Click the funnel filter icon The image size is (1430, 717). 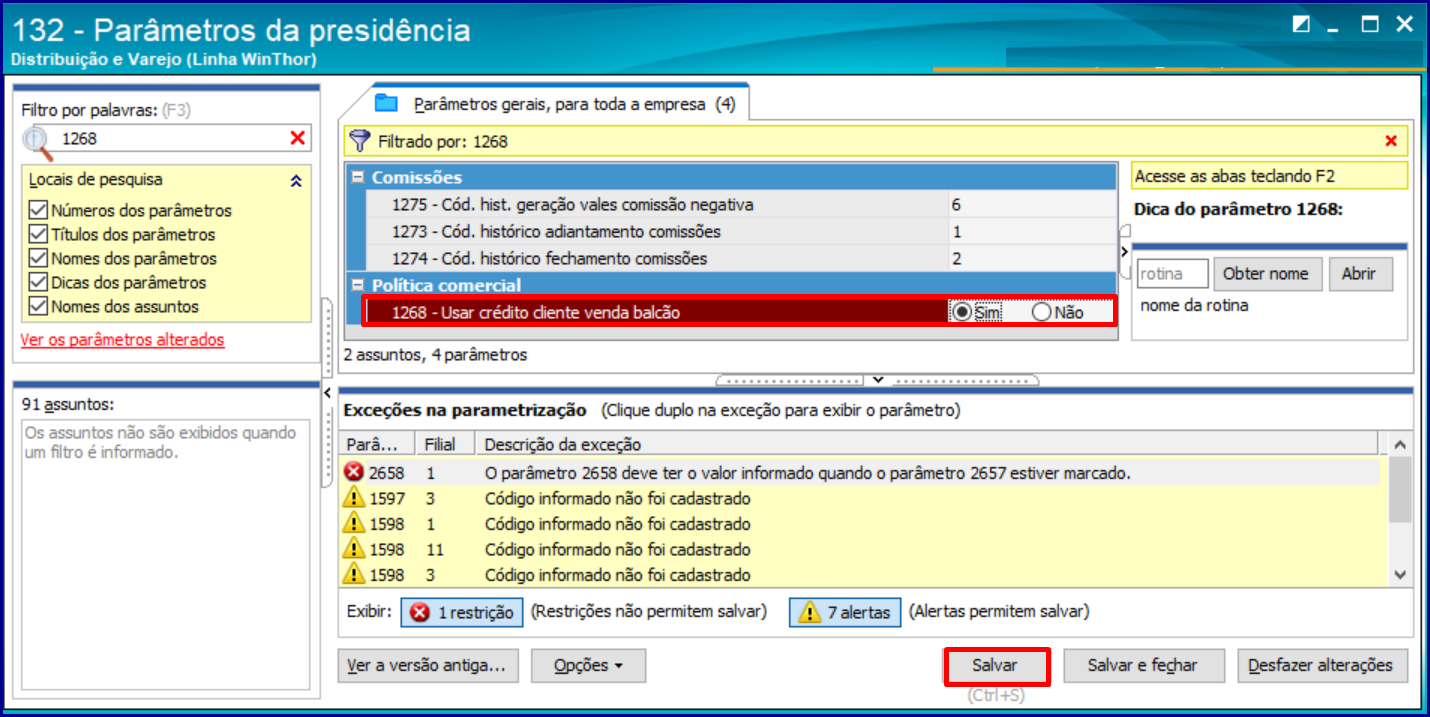(360, 141)
